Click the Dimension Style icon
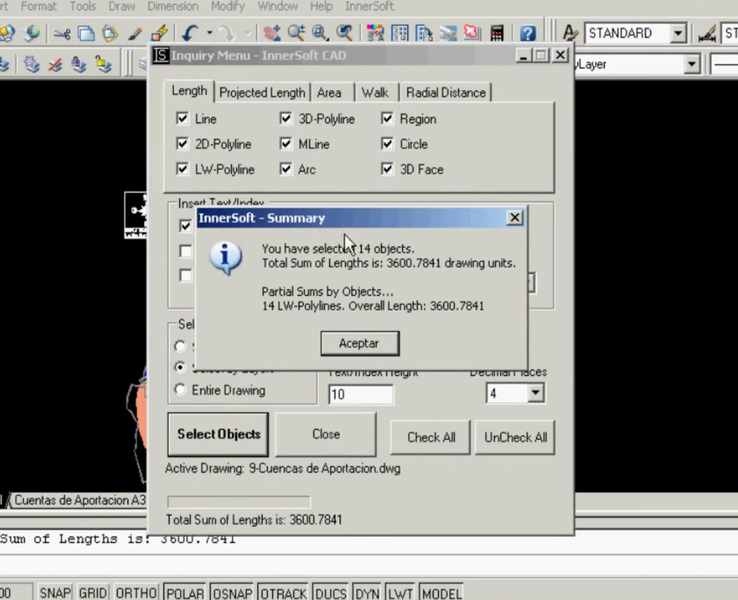The image size is (738, 600). pyautogui.click(x=707, y=33)
